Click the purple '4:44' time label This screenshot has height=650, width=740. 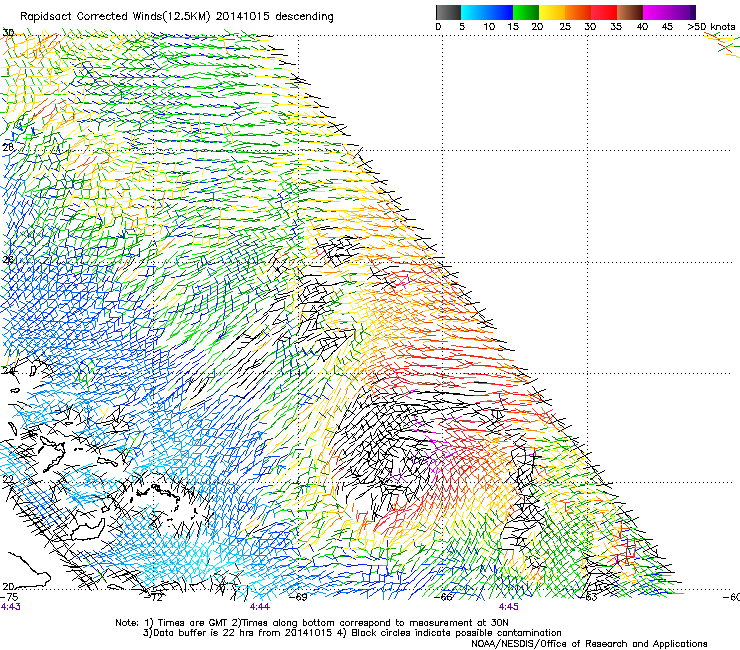[x=260, y=607]
